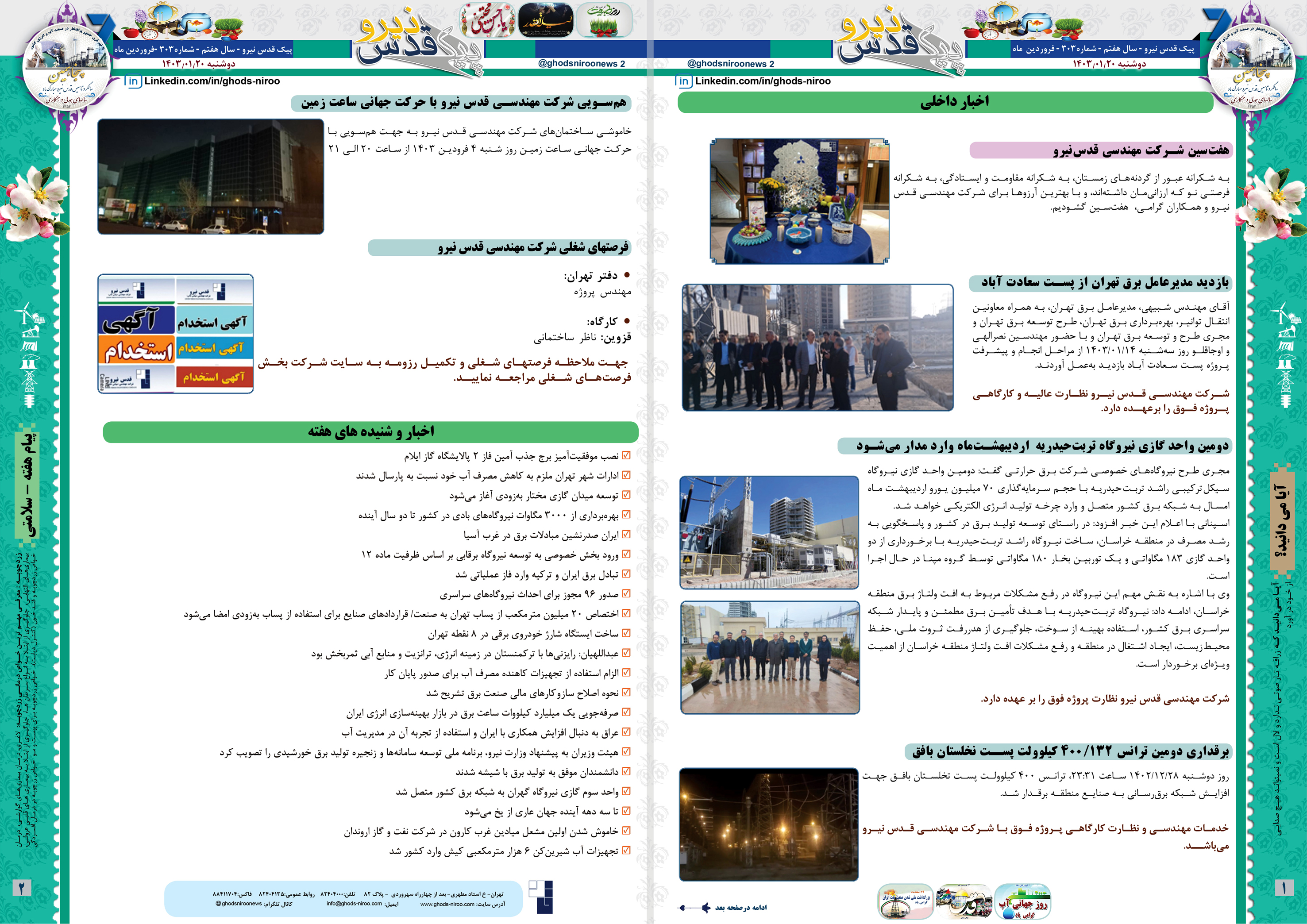Click headline 'دومین واحد گازی نیروگاه تربت‌حیدریه'
The height and width of the screenshot is (924, 1307).
(1043, 446)
